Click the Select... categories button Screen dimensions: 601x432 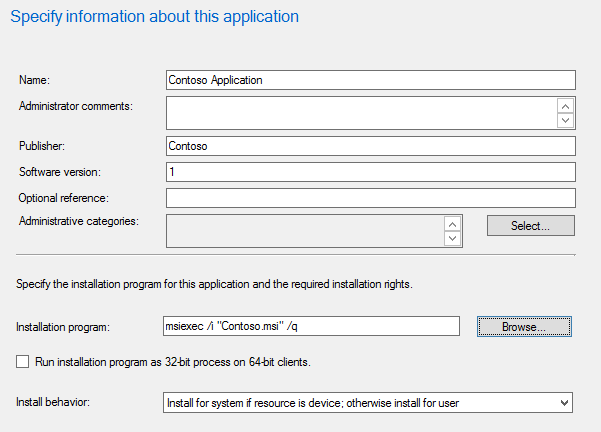pos(530,226)
